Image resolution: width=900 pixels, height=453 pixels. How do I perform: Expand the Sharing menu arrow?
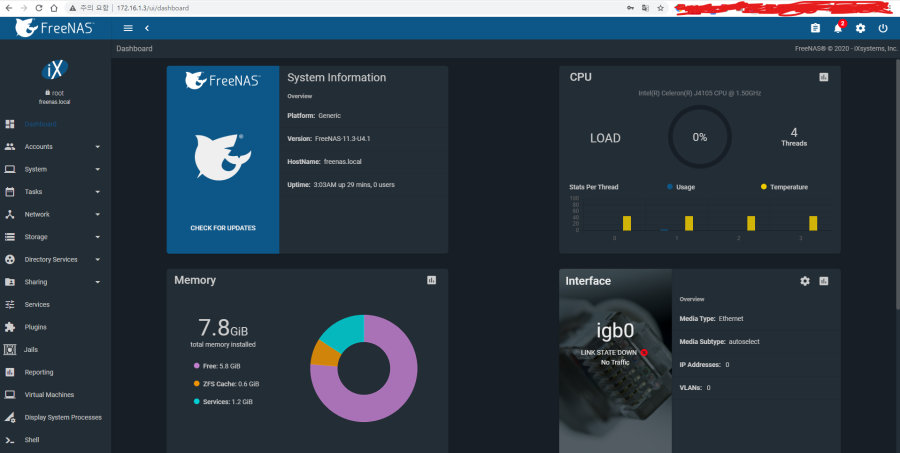tap(98, 282)
